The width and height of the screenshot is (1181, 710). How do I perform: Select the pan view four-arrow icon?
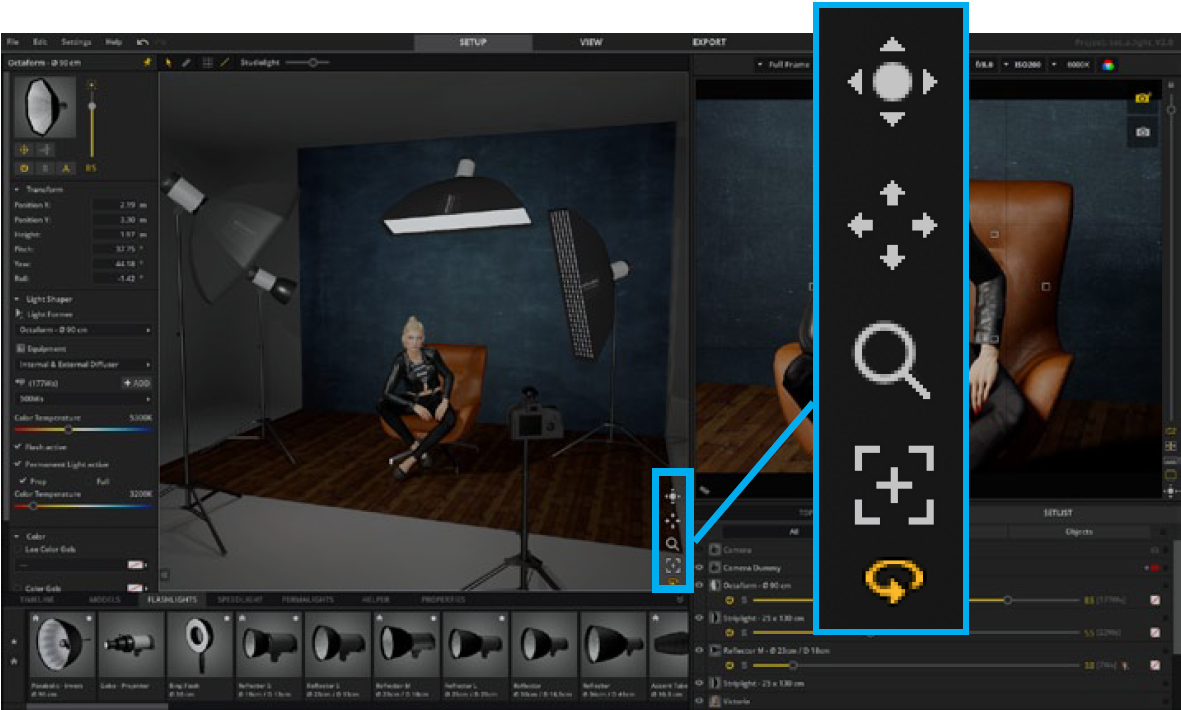tap(672, 520)
